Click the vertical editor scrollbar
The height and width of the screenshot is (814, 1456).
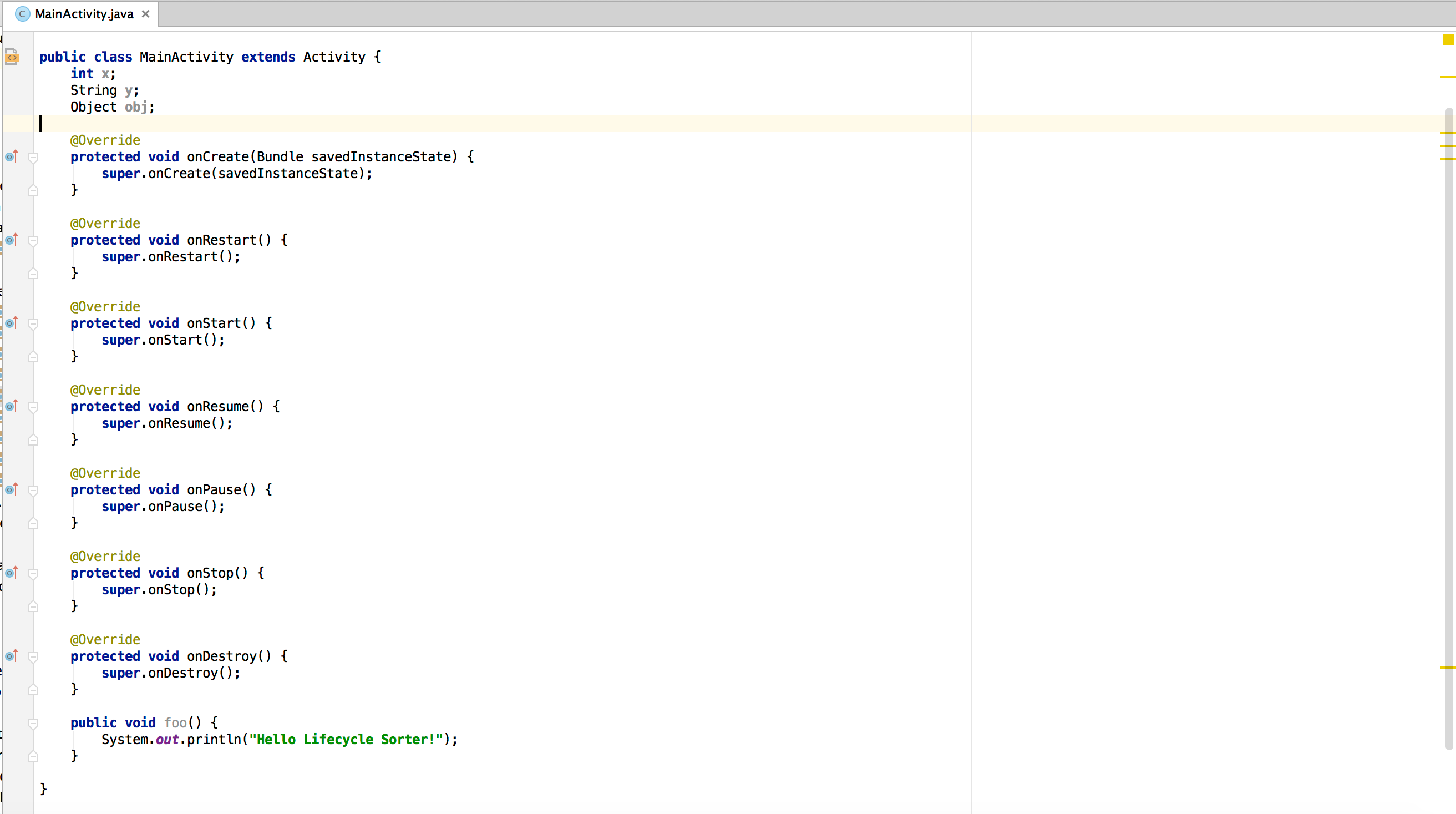pos(1449,428)
